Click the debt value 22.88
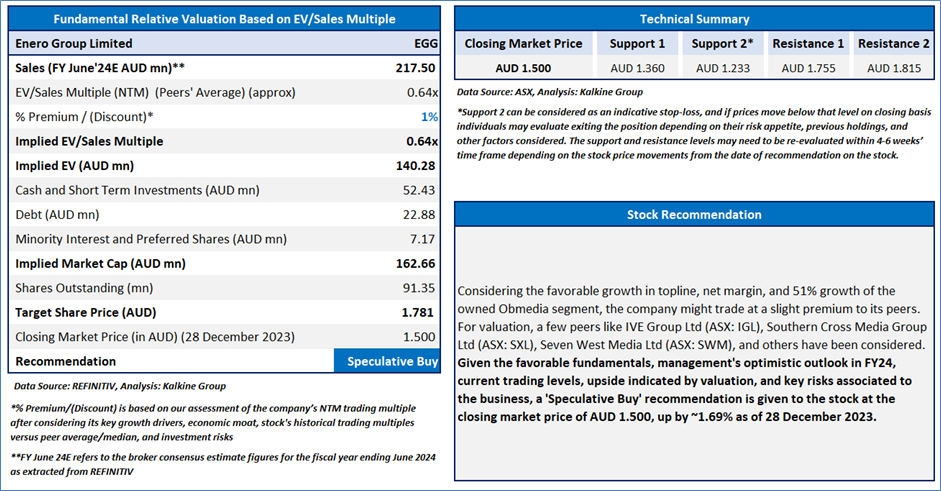 (x=419, y=215)
